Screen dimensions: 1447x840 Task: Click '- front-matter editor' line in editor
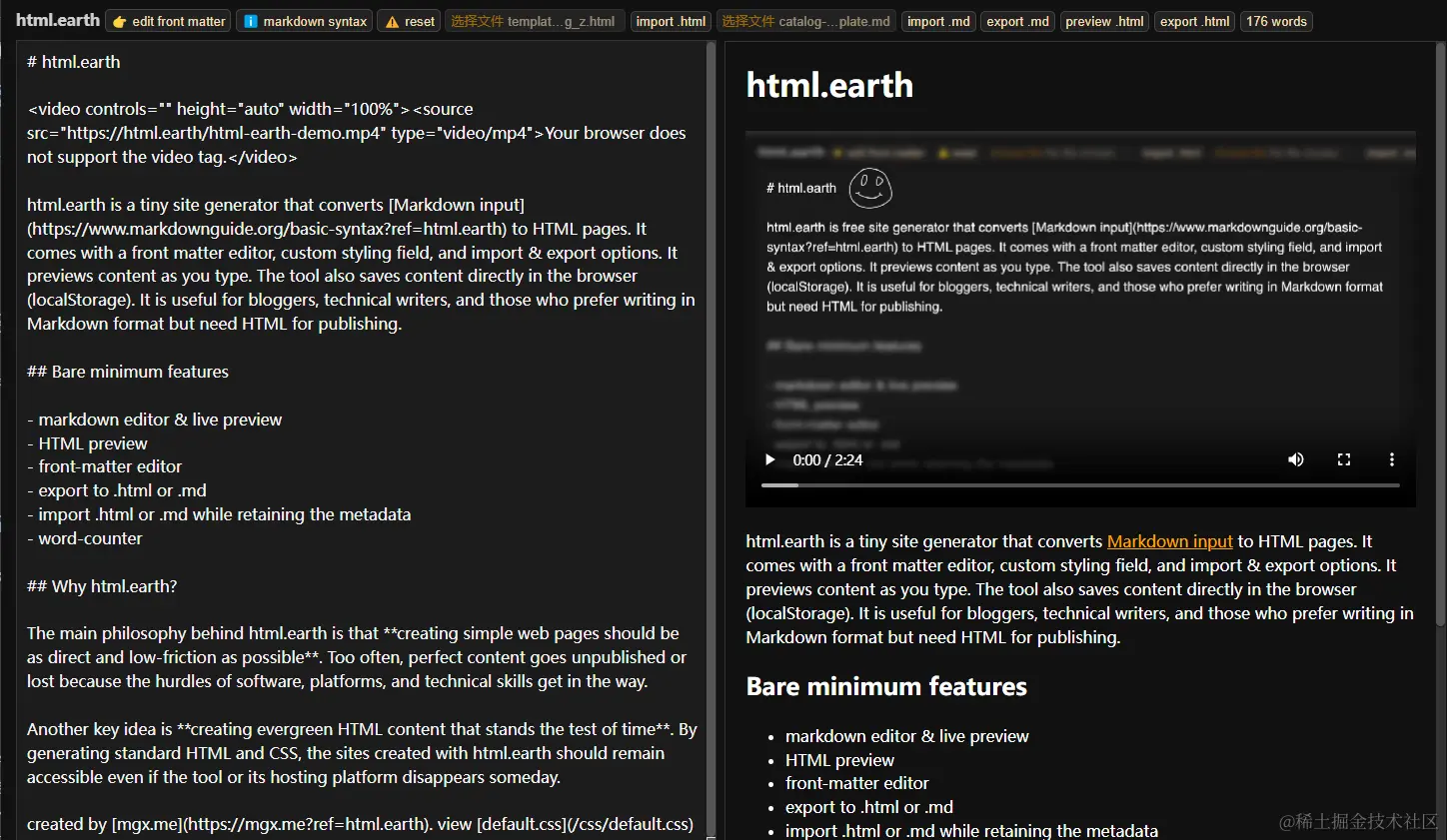pyautogui.click(x=105, y=466)
